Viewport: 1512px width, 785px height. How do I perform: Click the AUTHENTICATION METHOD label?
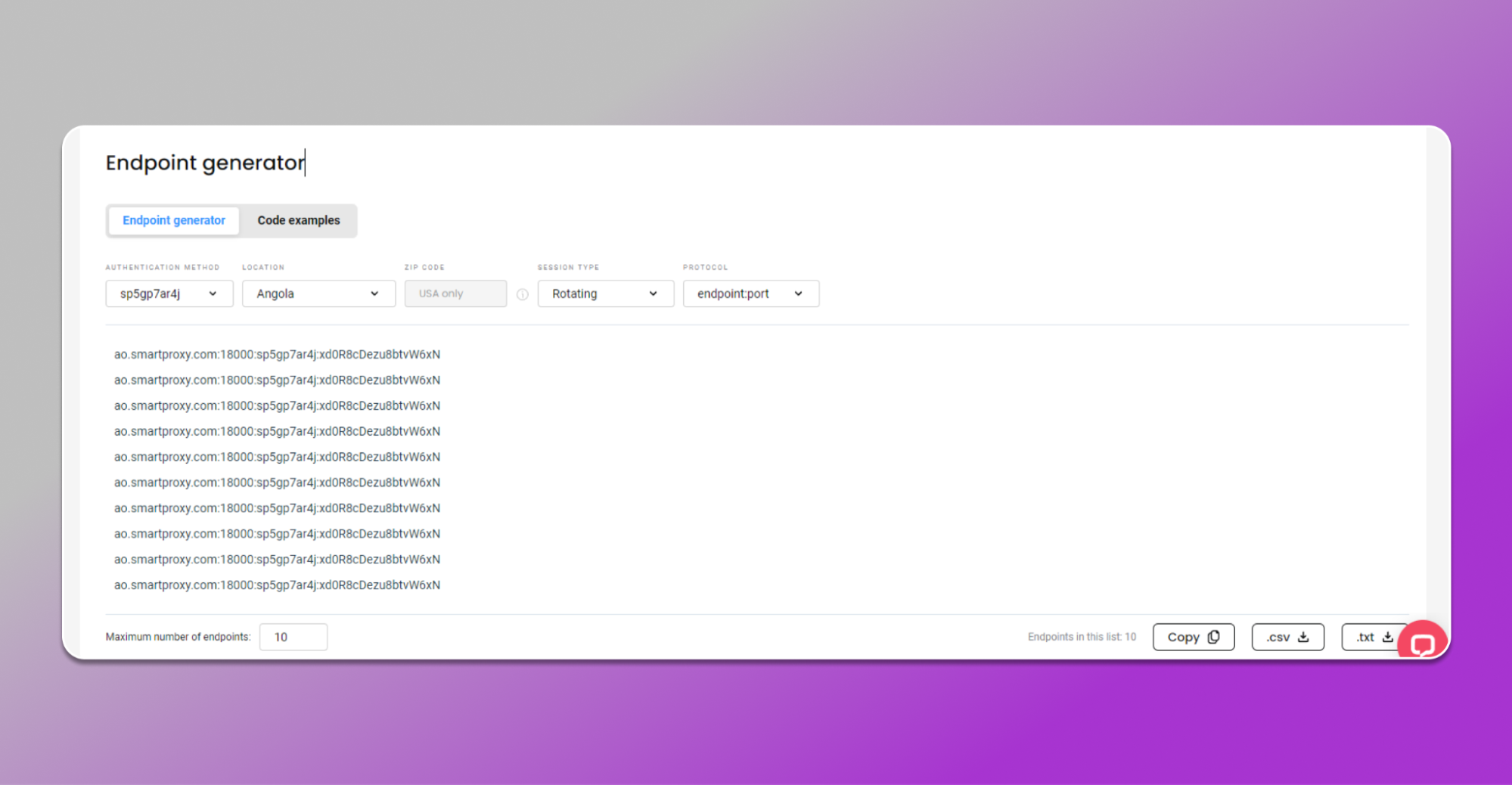coord(163,267)
